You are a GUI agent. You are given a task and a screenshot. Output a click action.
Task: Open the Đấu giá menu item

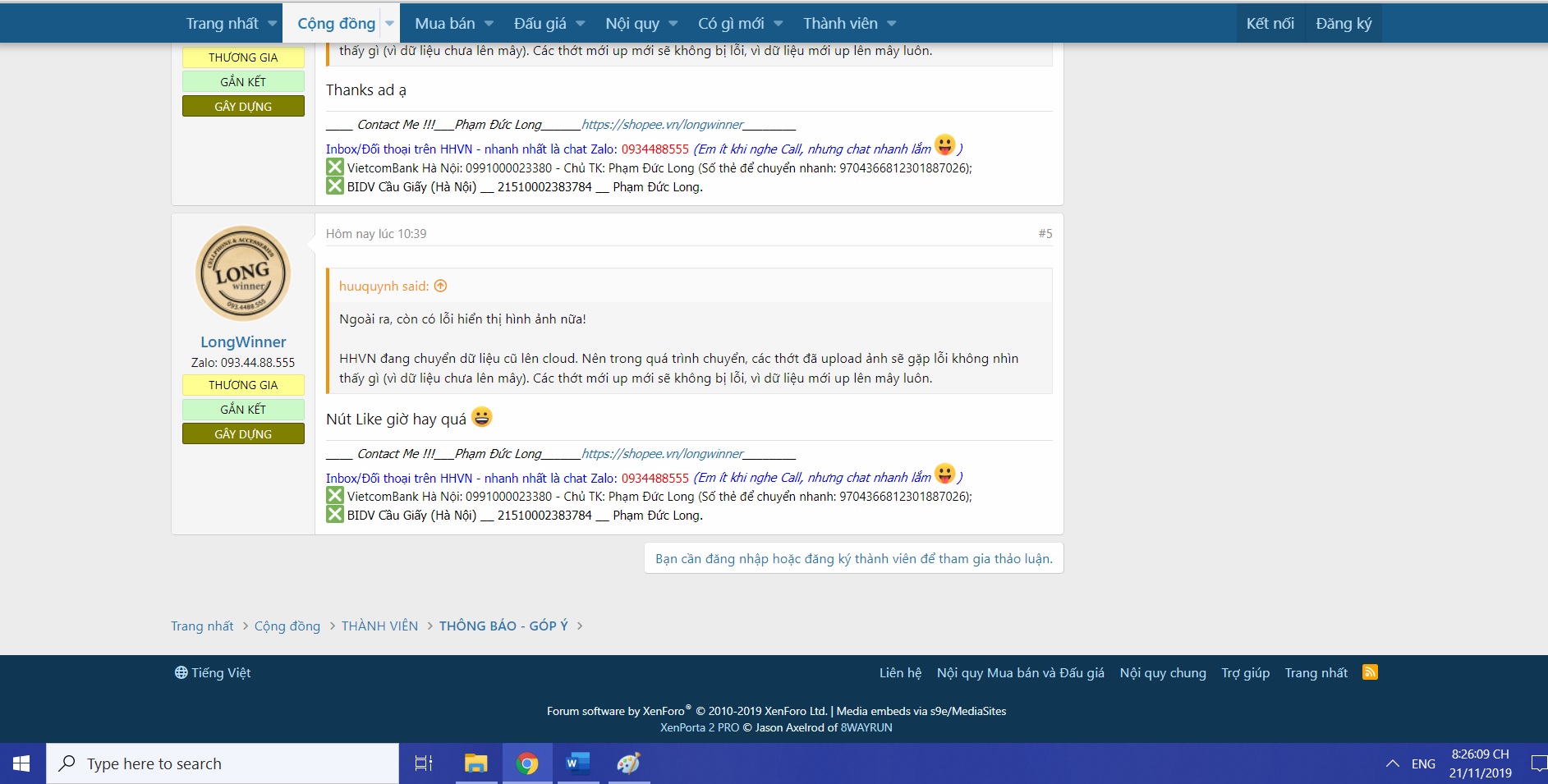(x=540, y=24)
